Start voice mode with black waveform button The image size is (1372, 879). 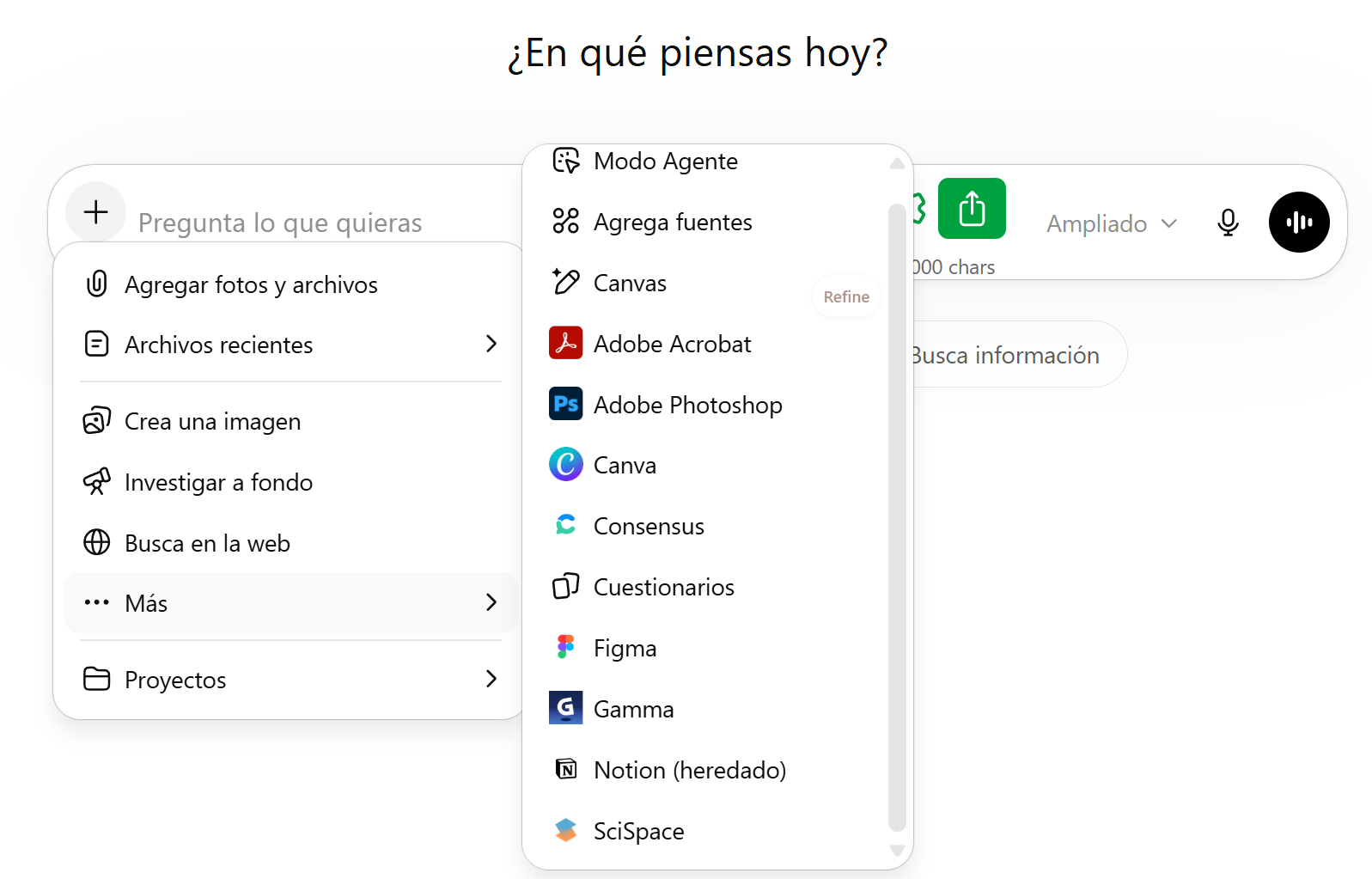point(1299,222)
